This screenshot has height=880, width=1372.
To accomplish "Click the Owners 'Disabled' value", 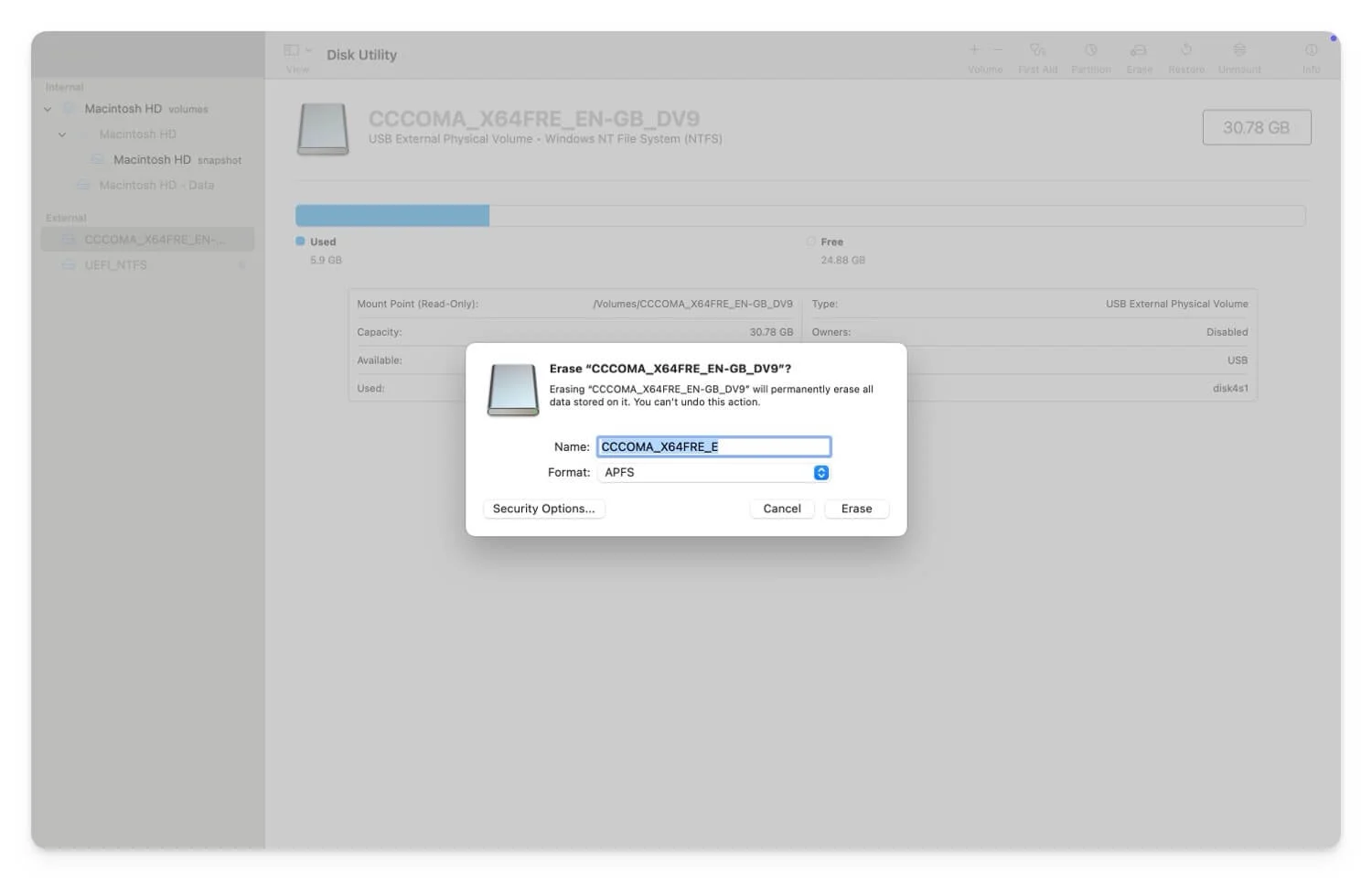I will [x=1227, y=332].
